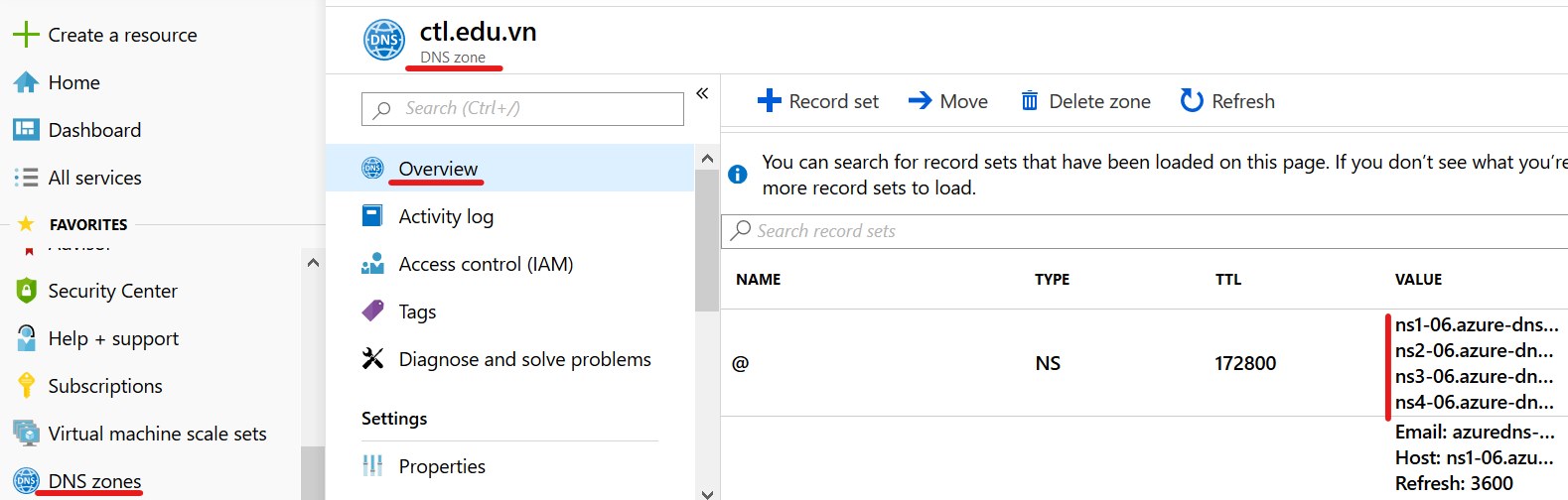Select the @ NS record name cell

tap(740, 363)
